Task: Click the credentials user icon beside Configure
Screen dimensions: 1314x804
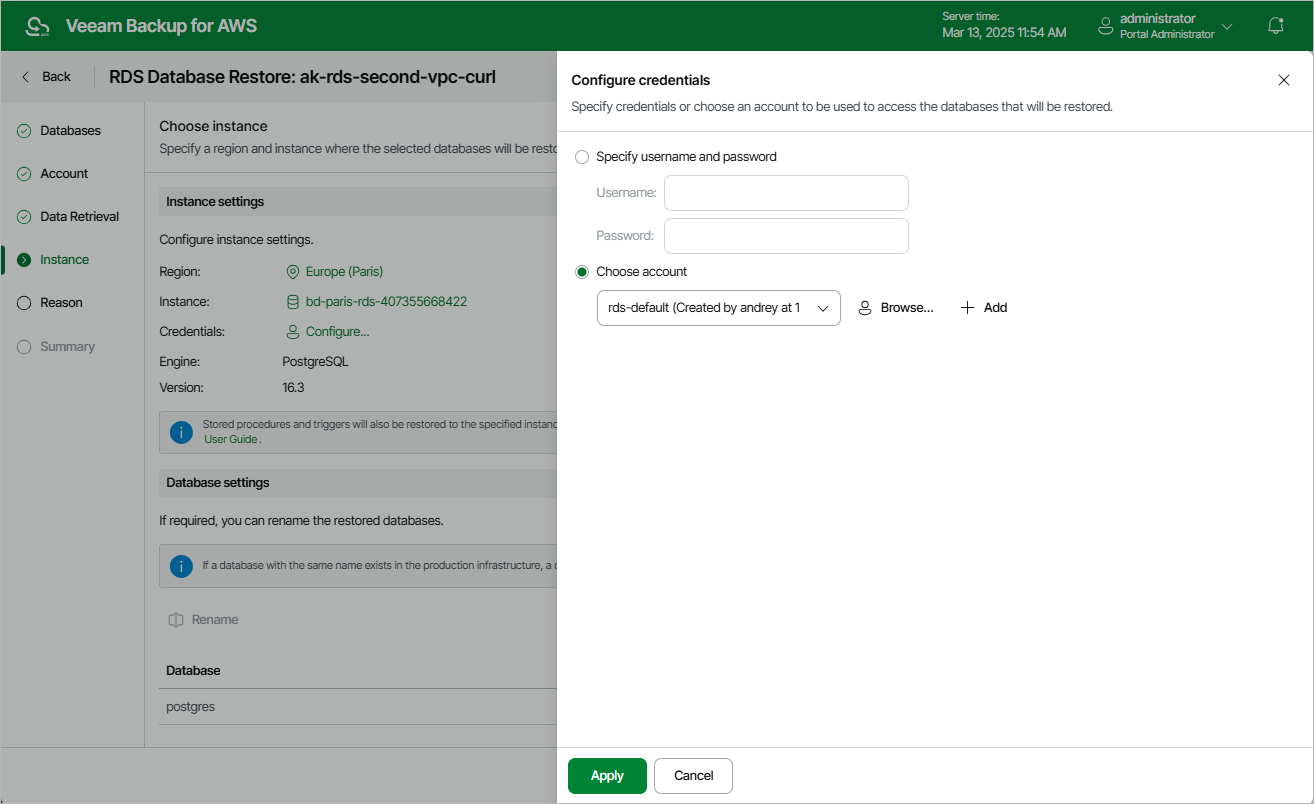Action: coord(293,332)
